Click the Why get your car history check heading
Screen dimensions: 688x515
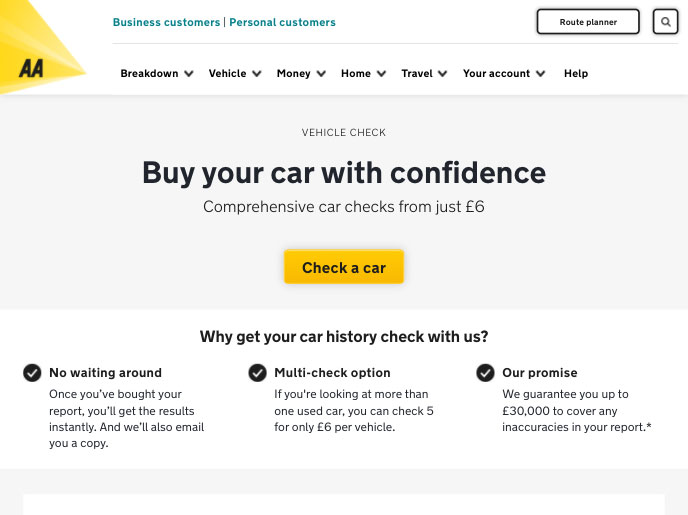coord(344,337)
